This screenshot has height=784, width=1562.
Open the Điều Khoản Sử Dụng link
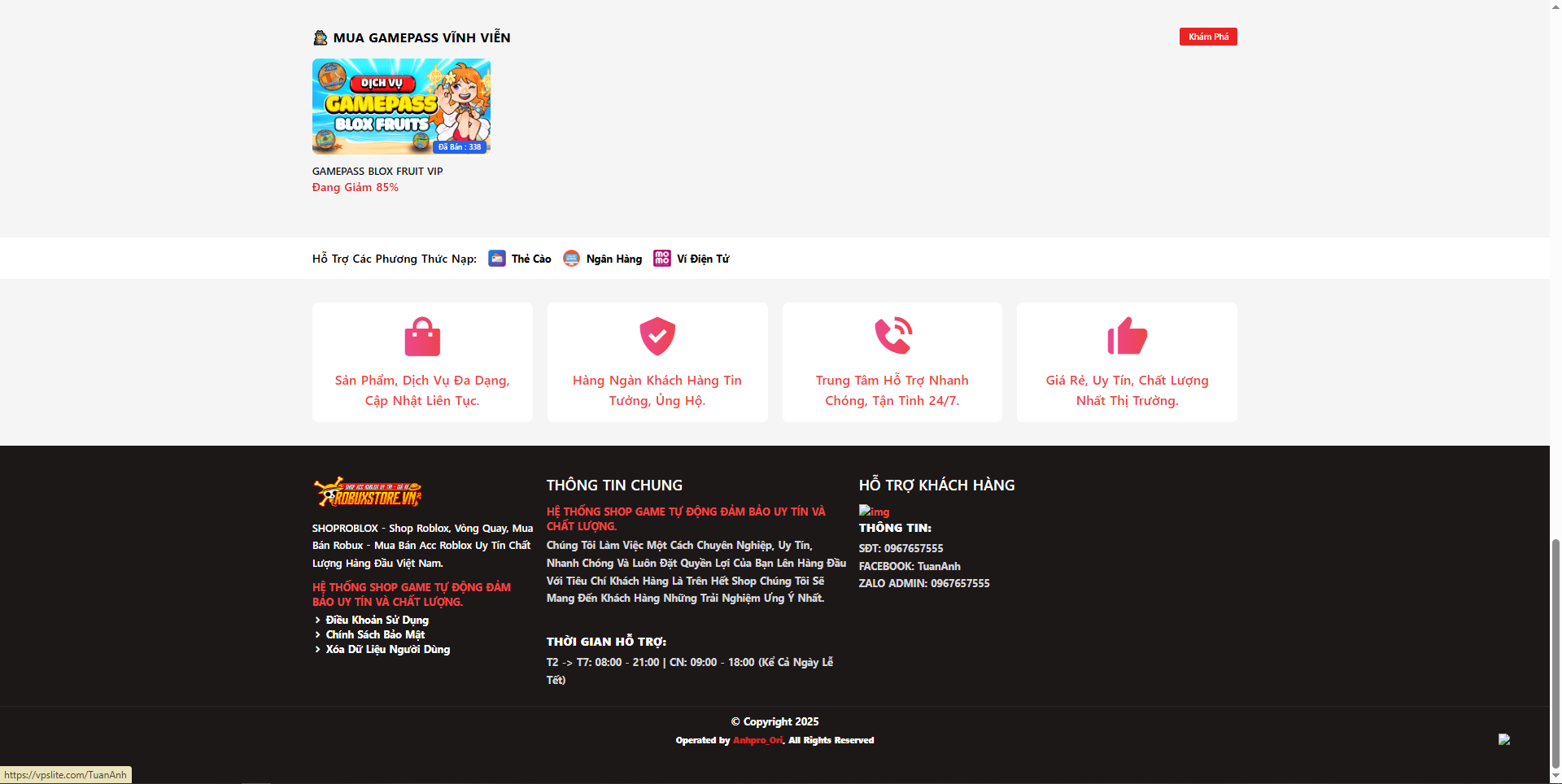point(377,620)
